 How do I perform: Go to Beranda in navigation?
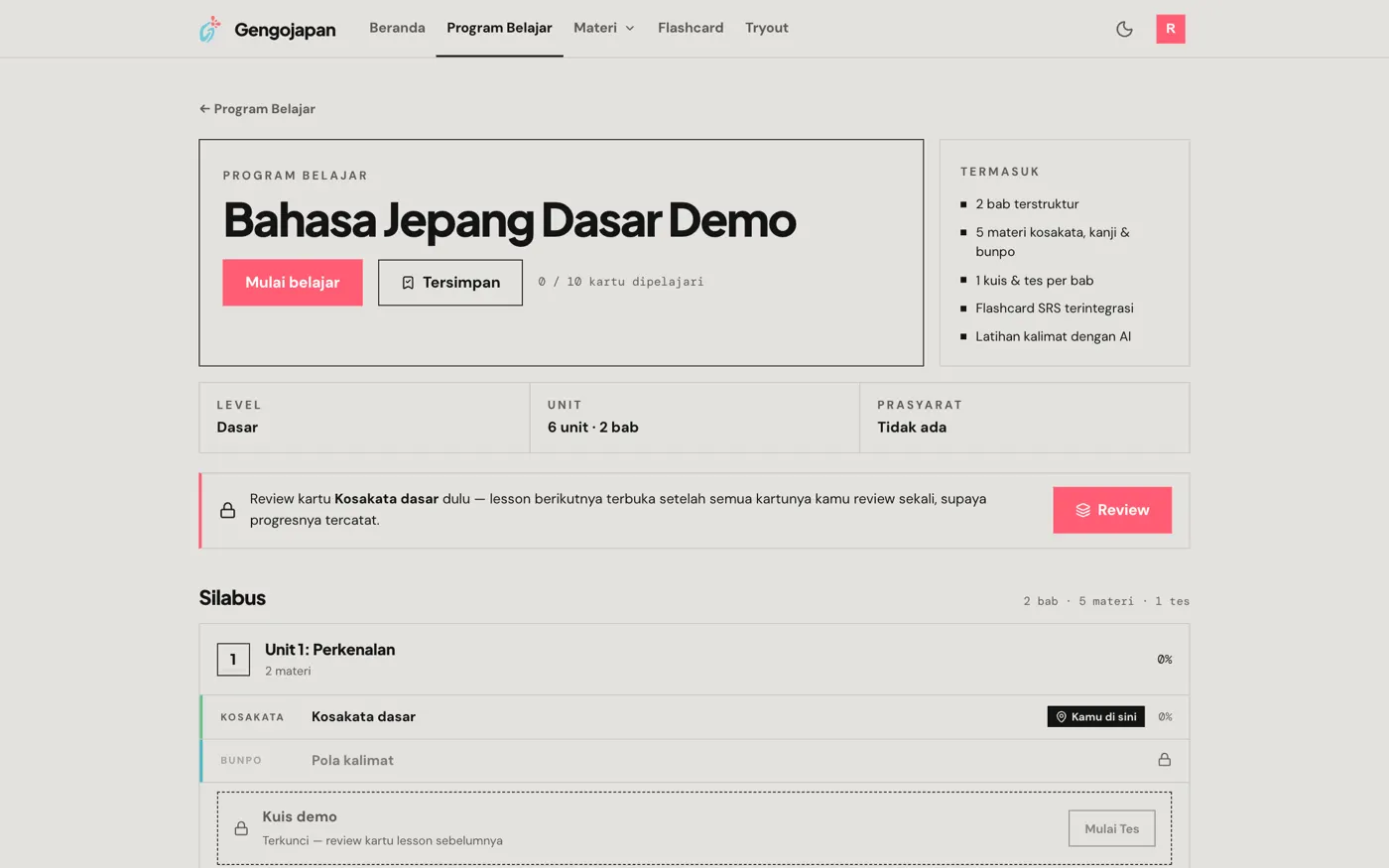(x=397, y=28)
